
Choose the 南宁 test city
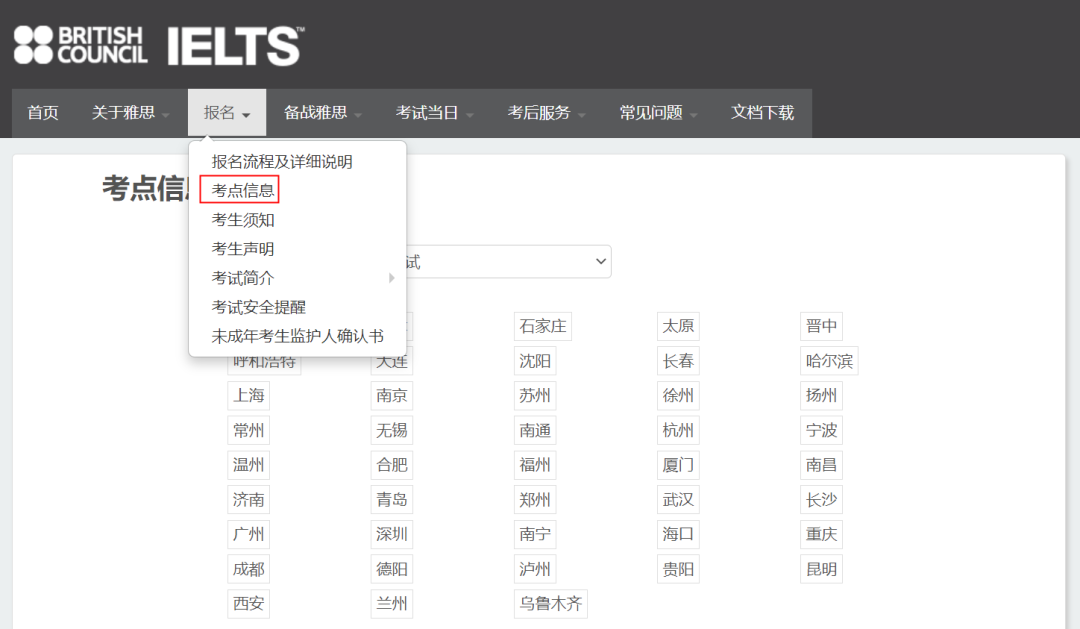pos(534,535)
